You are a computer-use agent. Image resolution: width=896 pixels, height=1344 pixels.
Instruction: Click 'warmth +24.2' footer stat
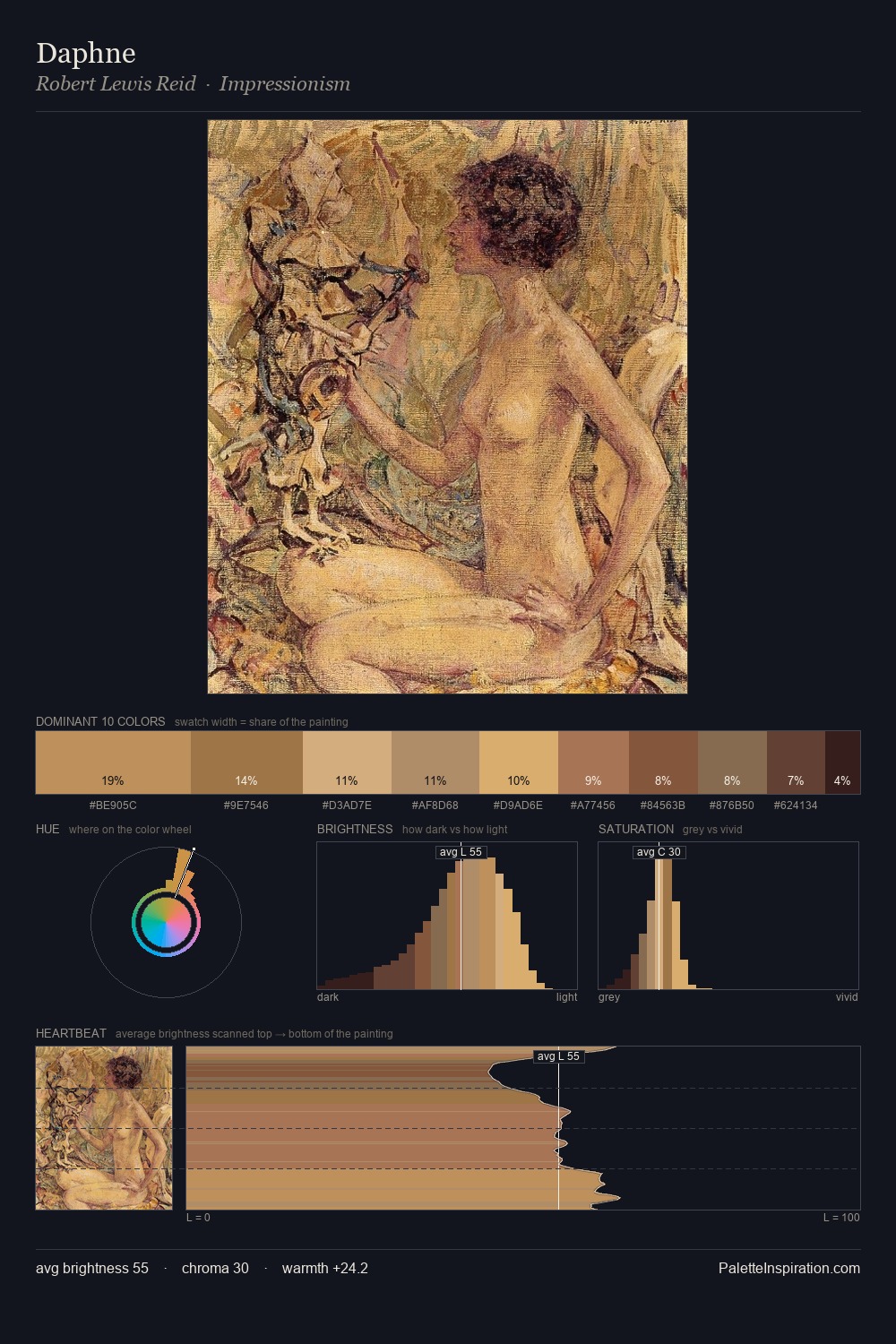tap(325, 1268)
